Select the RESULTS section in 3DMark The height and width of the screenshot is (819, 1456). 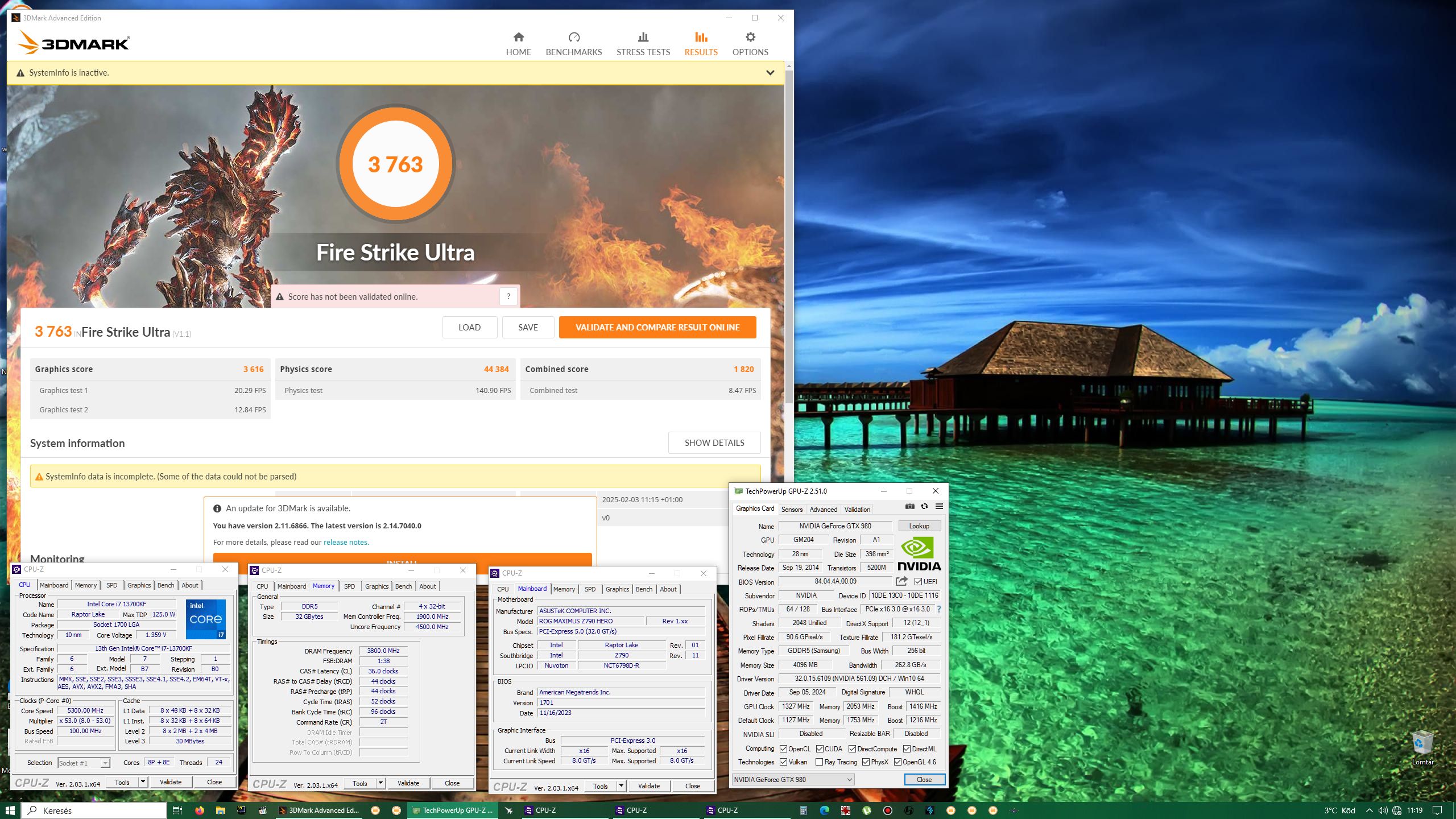[x=701, y=44]
